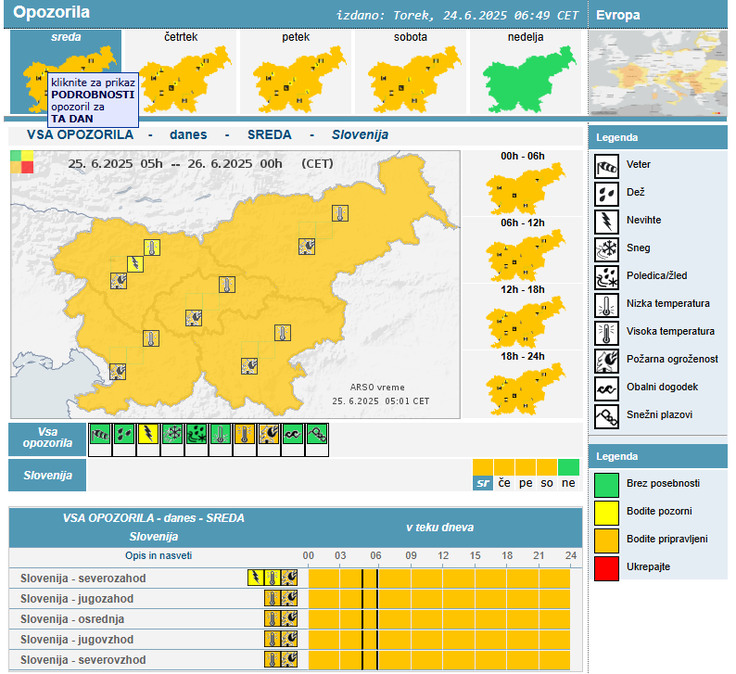
Task: Select the low temperature warning filter icon
Action: (221, 434)
